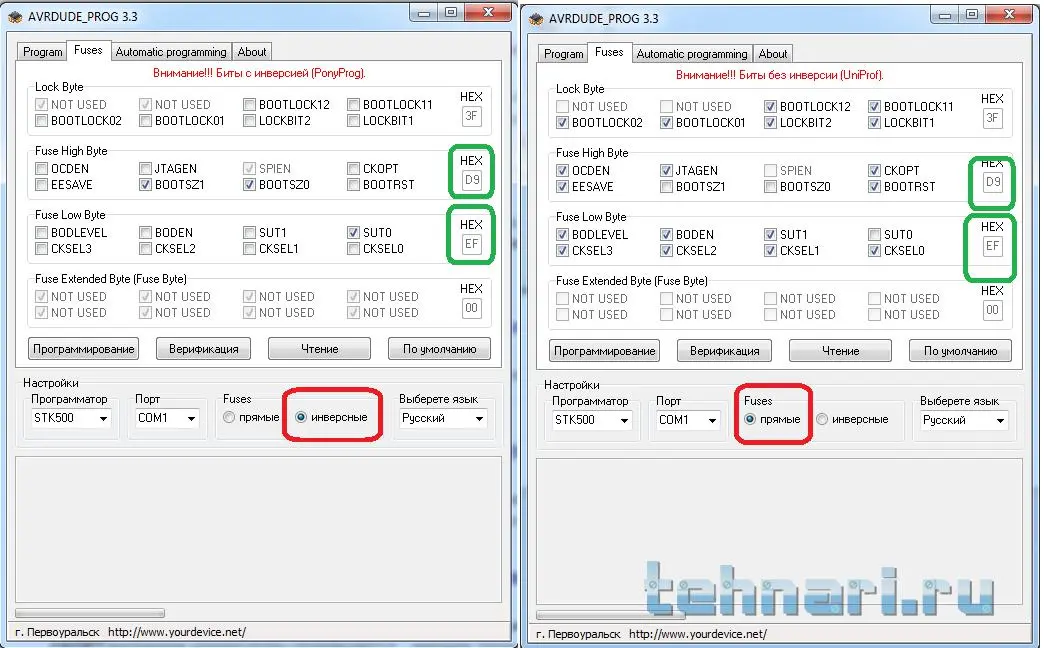
Task: Uncheck BODEN in right window
Action: pyautogui.click(x=666, y=234)
